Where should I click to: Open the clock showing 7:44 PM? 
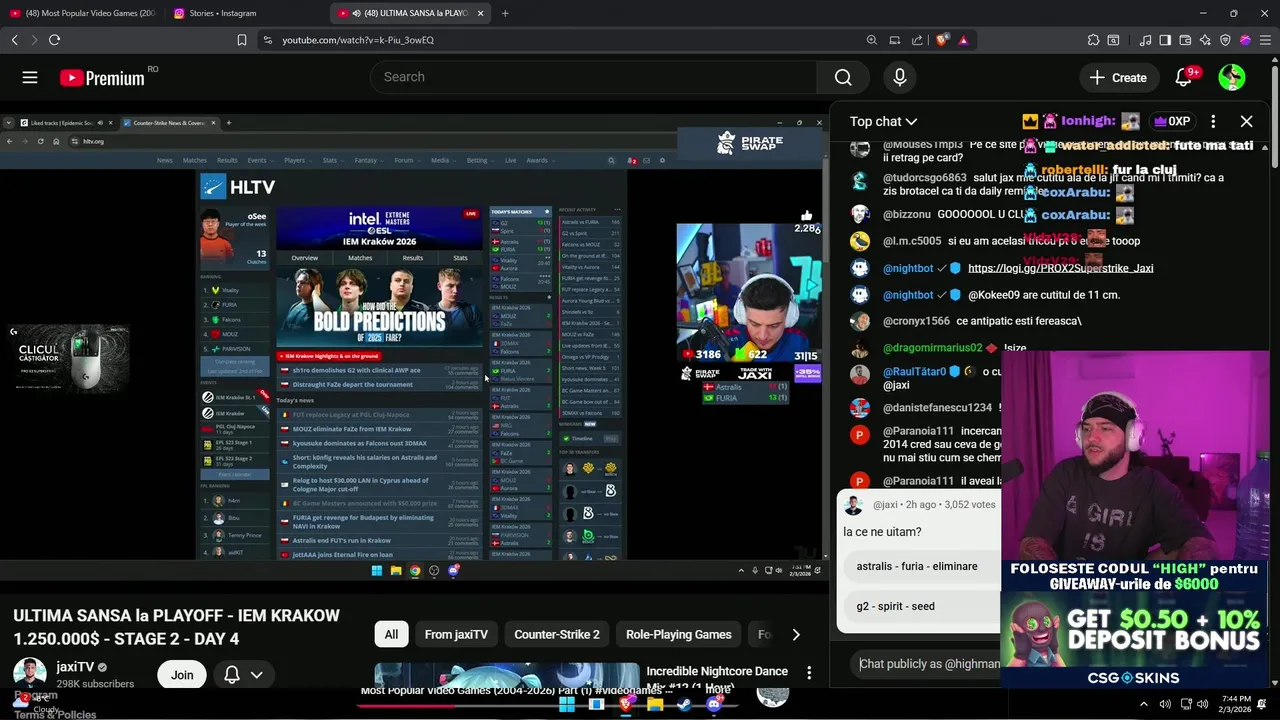[1236, 704]
